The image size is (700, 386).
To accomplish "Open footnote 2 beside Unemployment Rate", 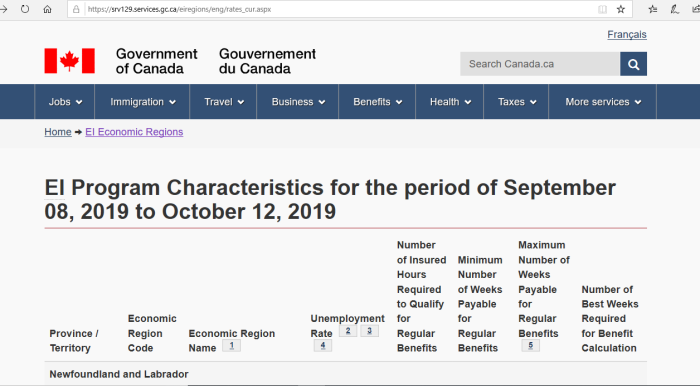I will 348,331.
